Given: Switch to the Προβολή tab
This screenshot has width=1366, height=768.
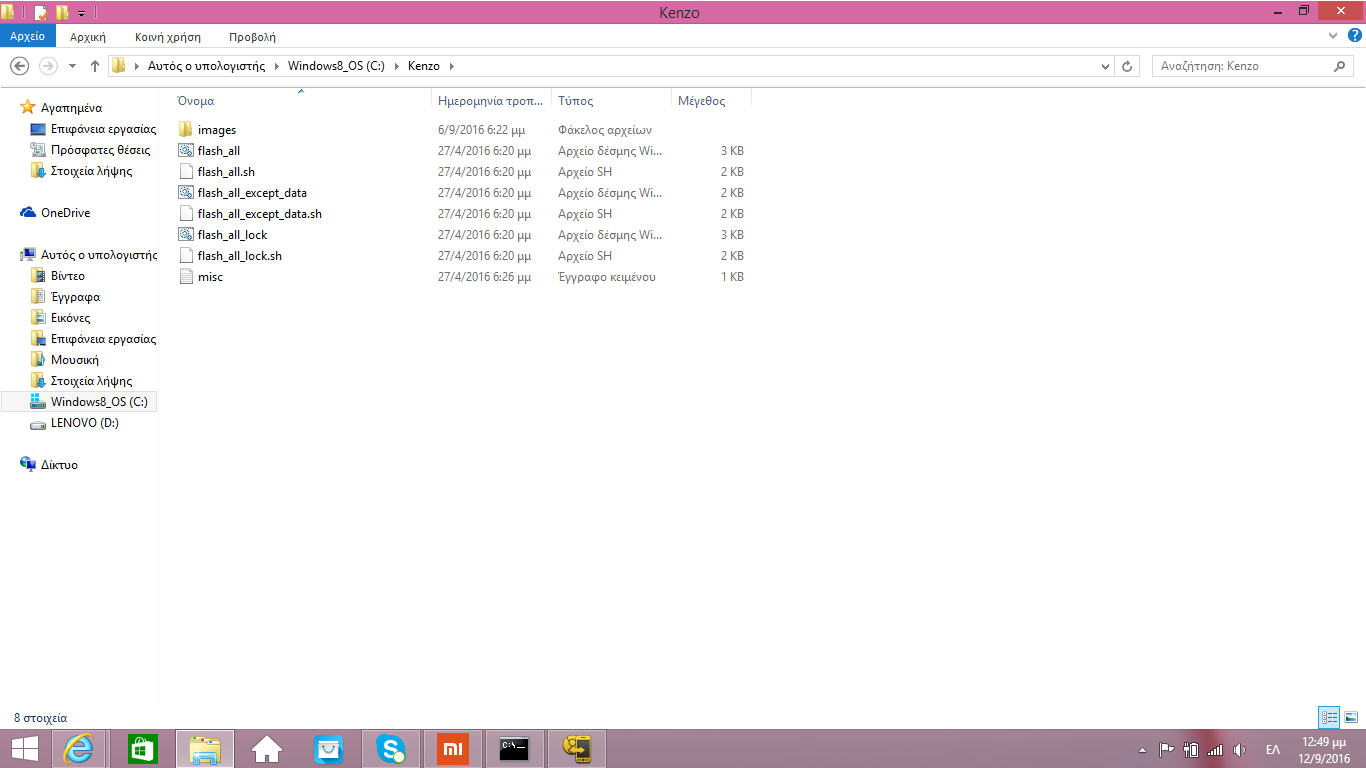Looking at the screenshot, I should (x=252, y=37).
